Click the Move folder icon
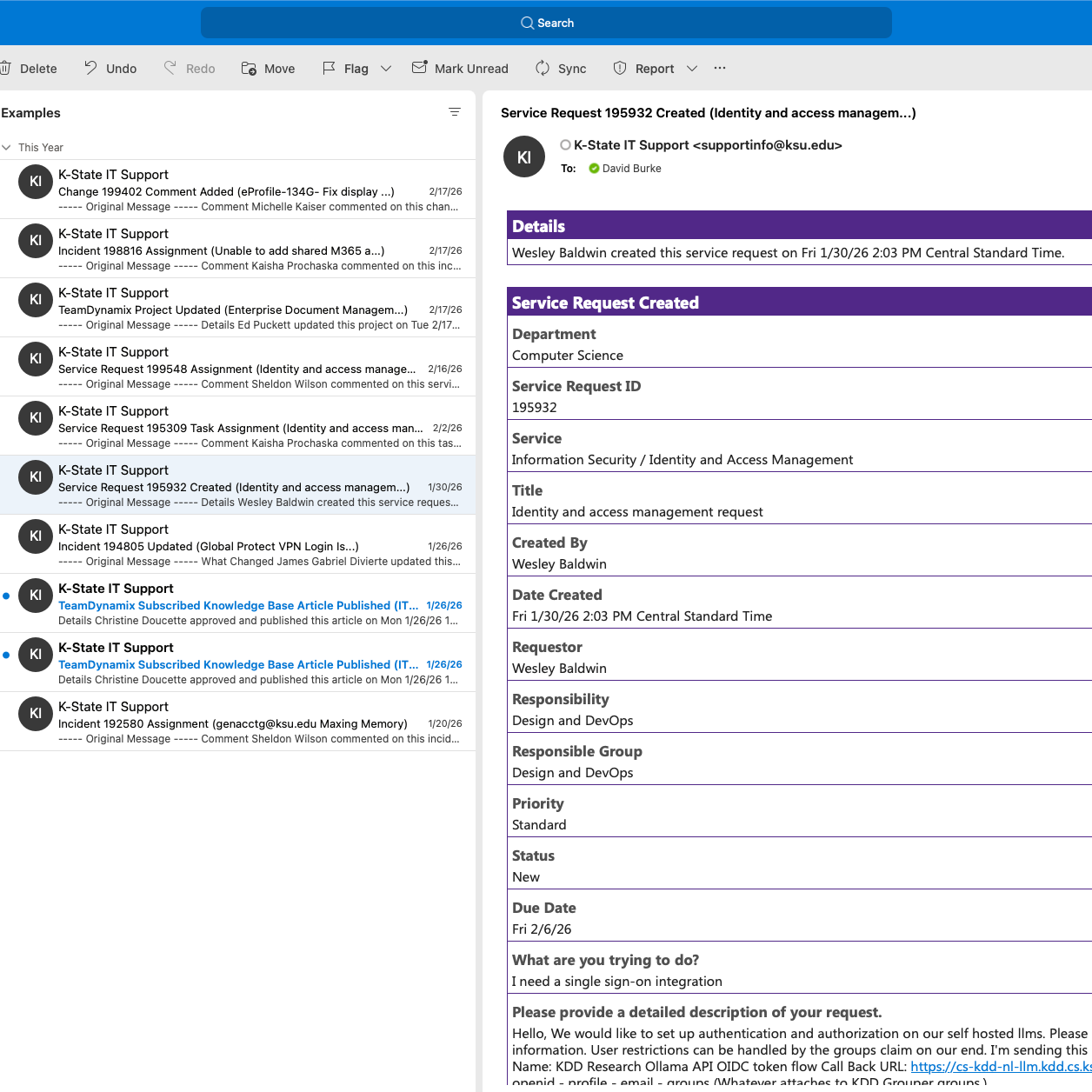Image resolution: width=1092 pixels, height=1092 pixels. tap(249, 68)
